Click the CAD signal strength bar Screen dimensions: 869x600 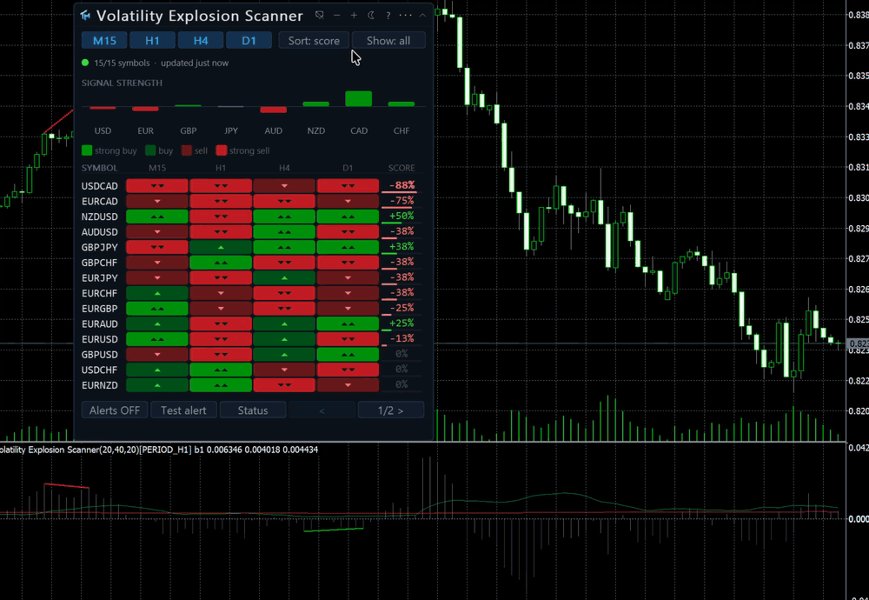tap(359, 99)
